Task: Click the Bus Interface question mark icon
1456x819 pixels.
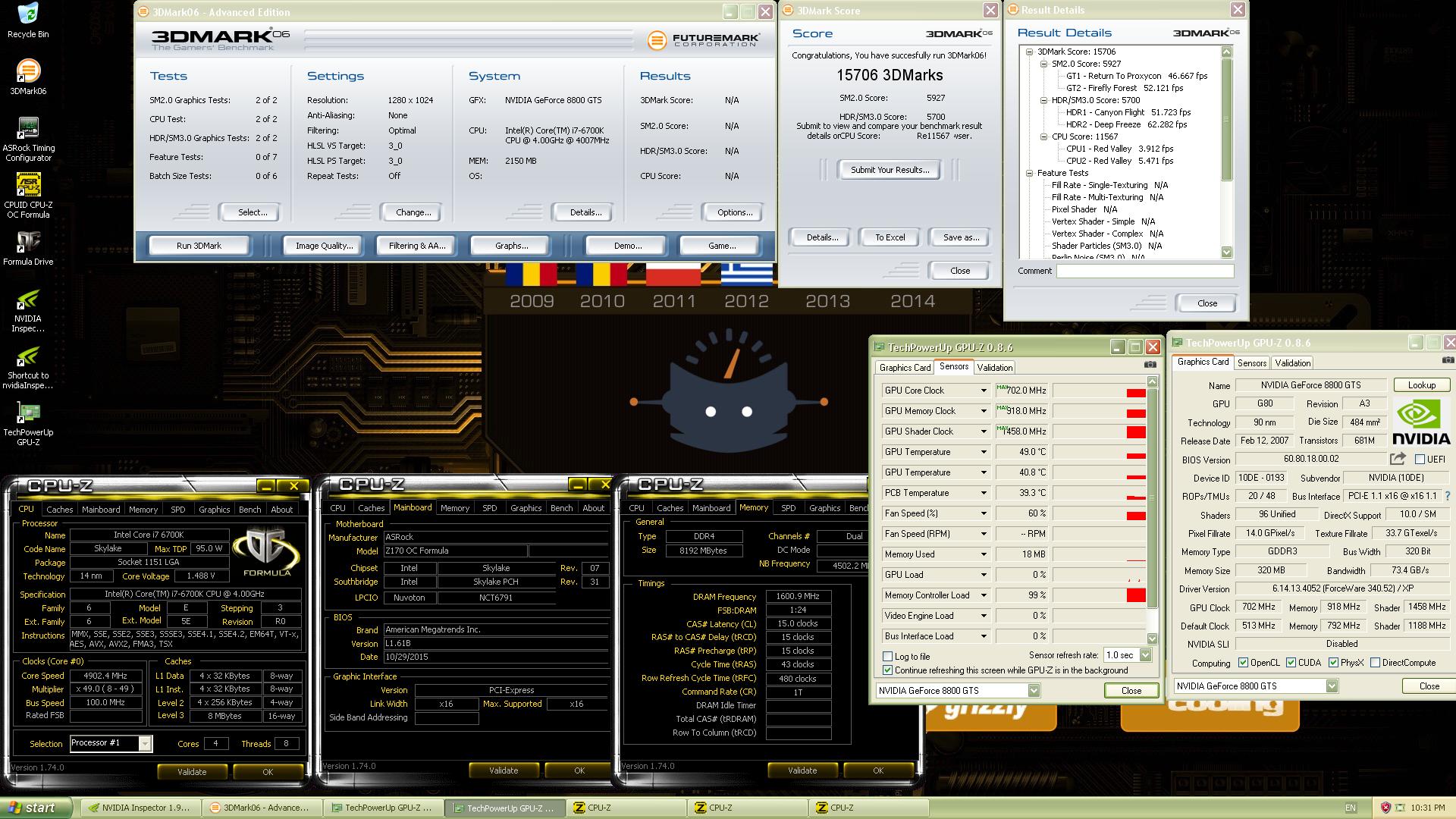Action: tap(1447, 496)
